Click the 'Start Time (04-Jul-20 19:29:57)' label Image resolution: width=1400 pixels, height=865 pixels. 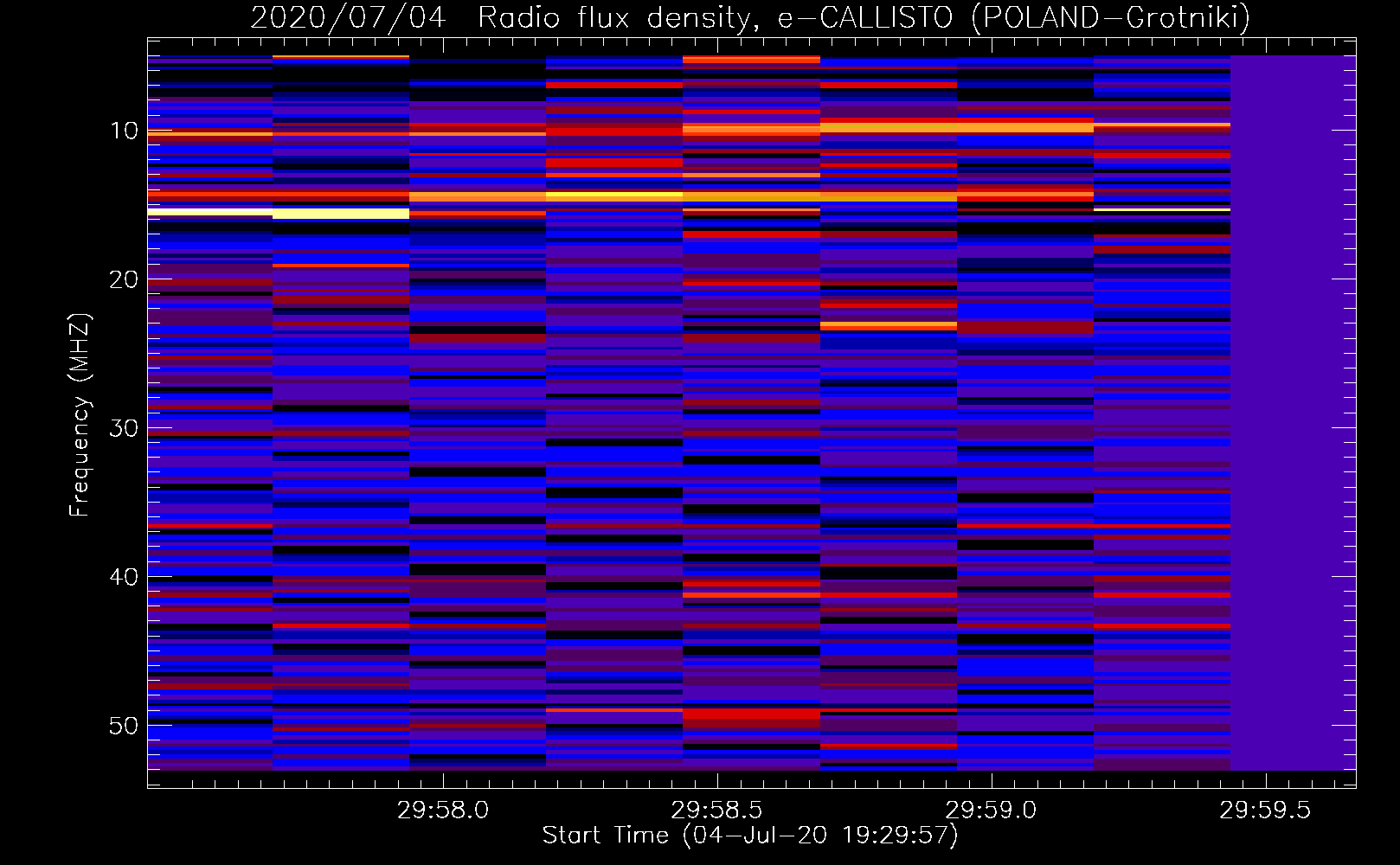(750, 836)
